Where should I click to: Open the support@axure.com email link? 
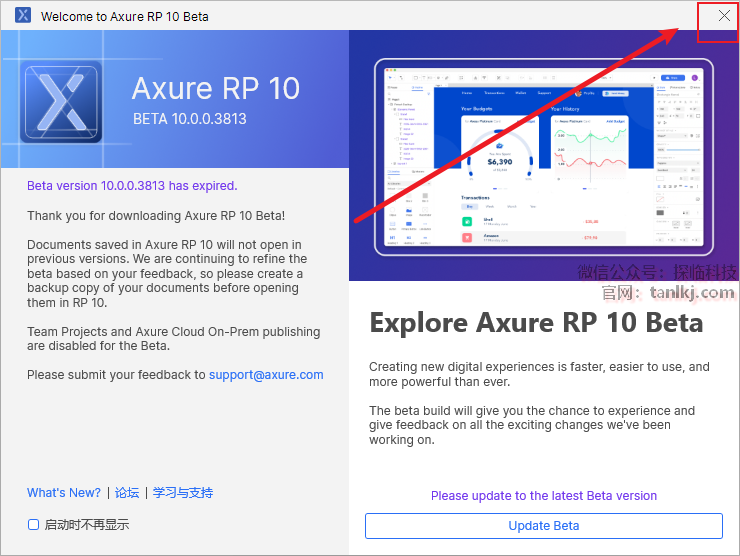[266, 375]
